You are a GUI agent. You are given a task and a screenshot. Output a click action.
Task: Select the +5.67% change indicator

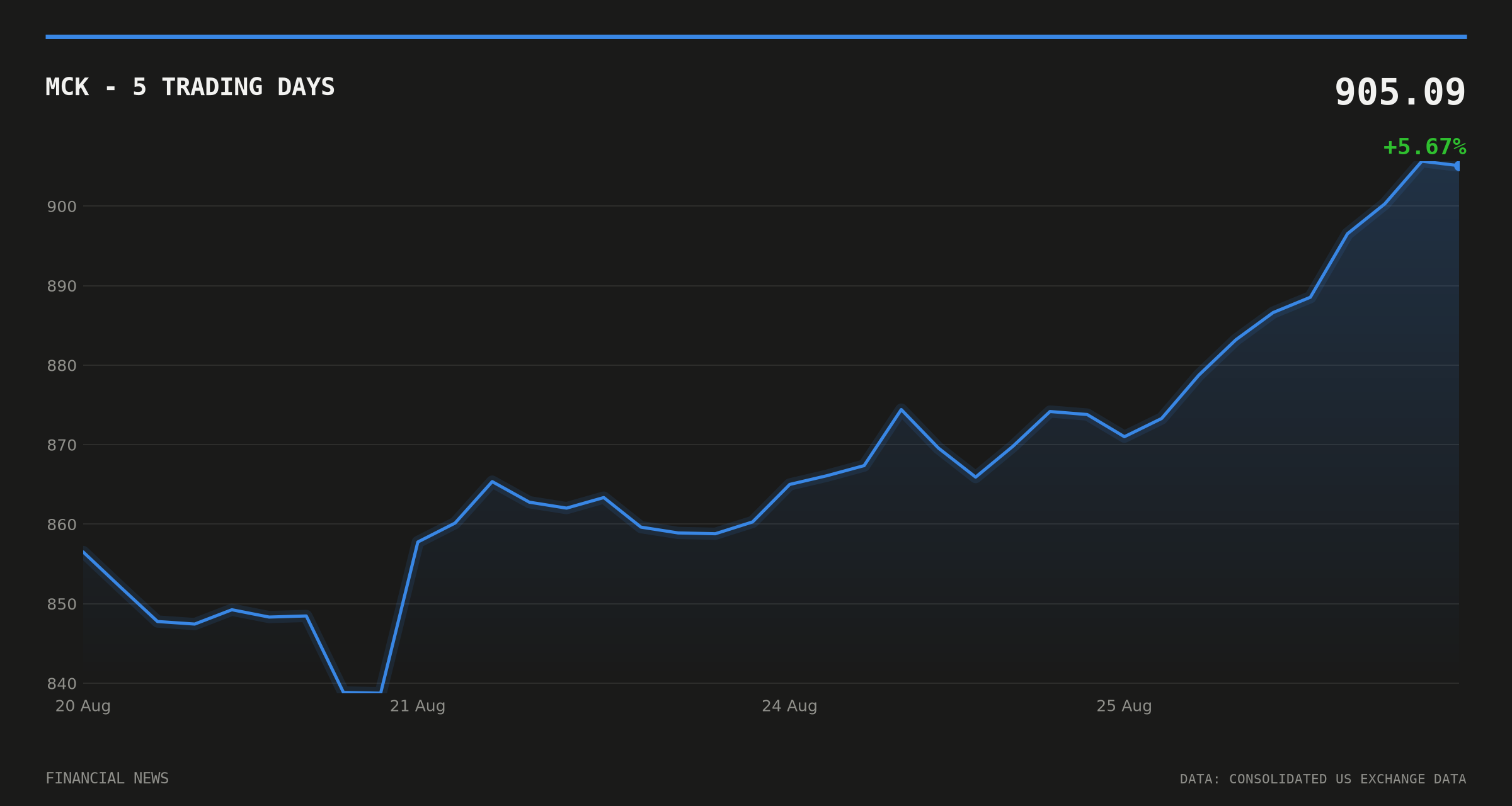(x=1424, y=147)
